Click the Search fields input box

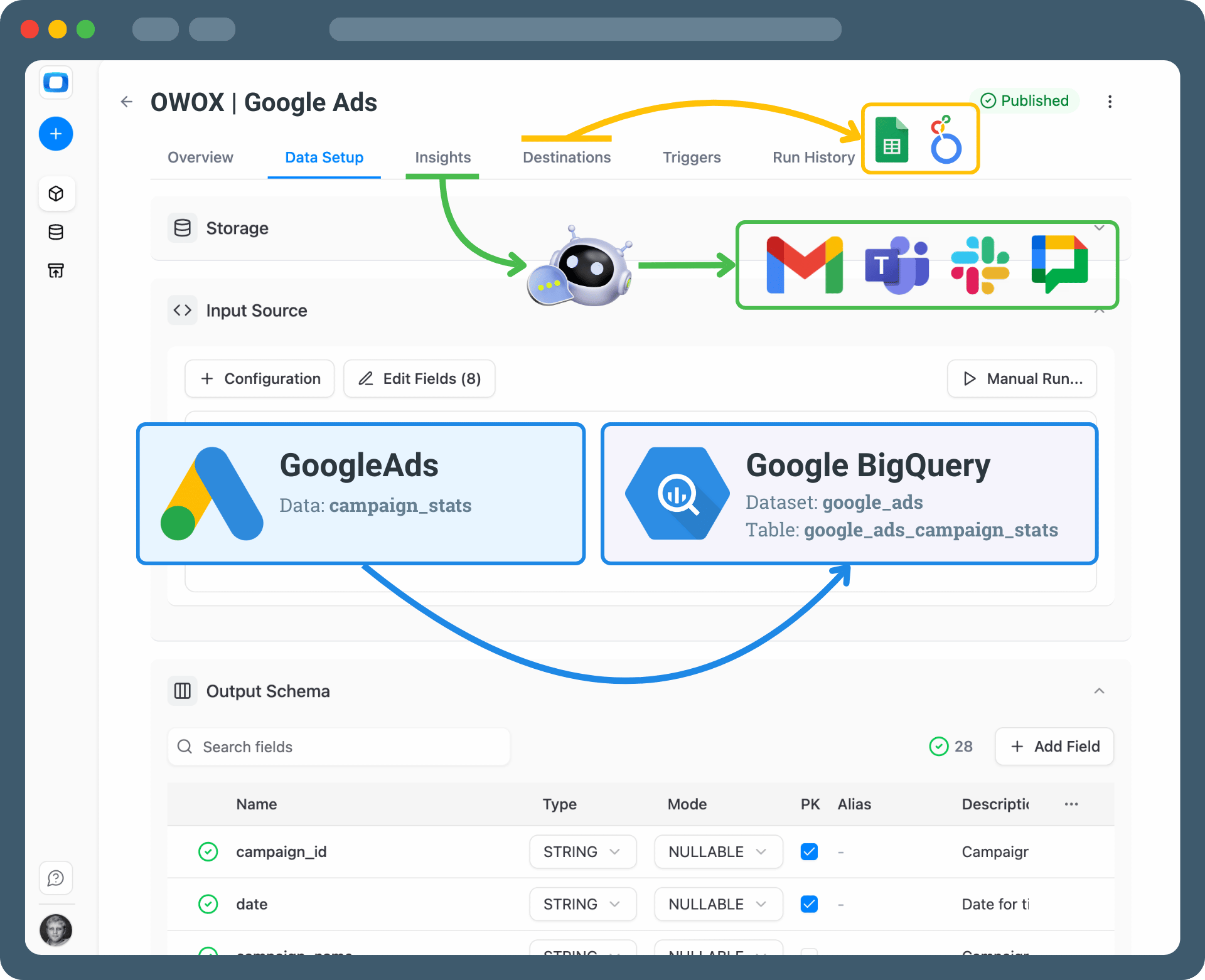click(x=339, y=747)
